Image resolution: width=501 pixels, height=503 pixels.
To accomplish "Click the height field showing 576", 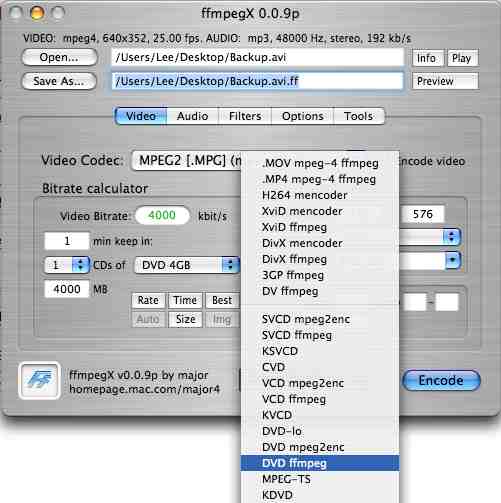I will click(422, 214).
